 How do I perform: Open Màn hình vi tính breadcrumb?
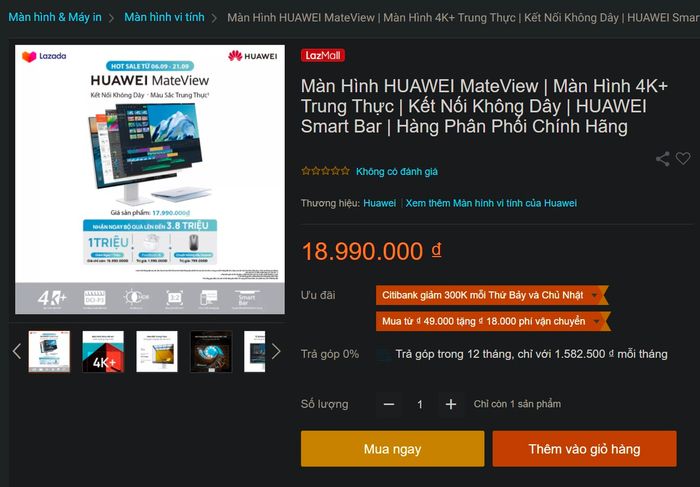(164, 17)
